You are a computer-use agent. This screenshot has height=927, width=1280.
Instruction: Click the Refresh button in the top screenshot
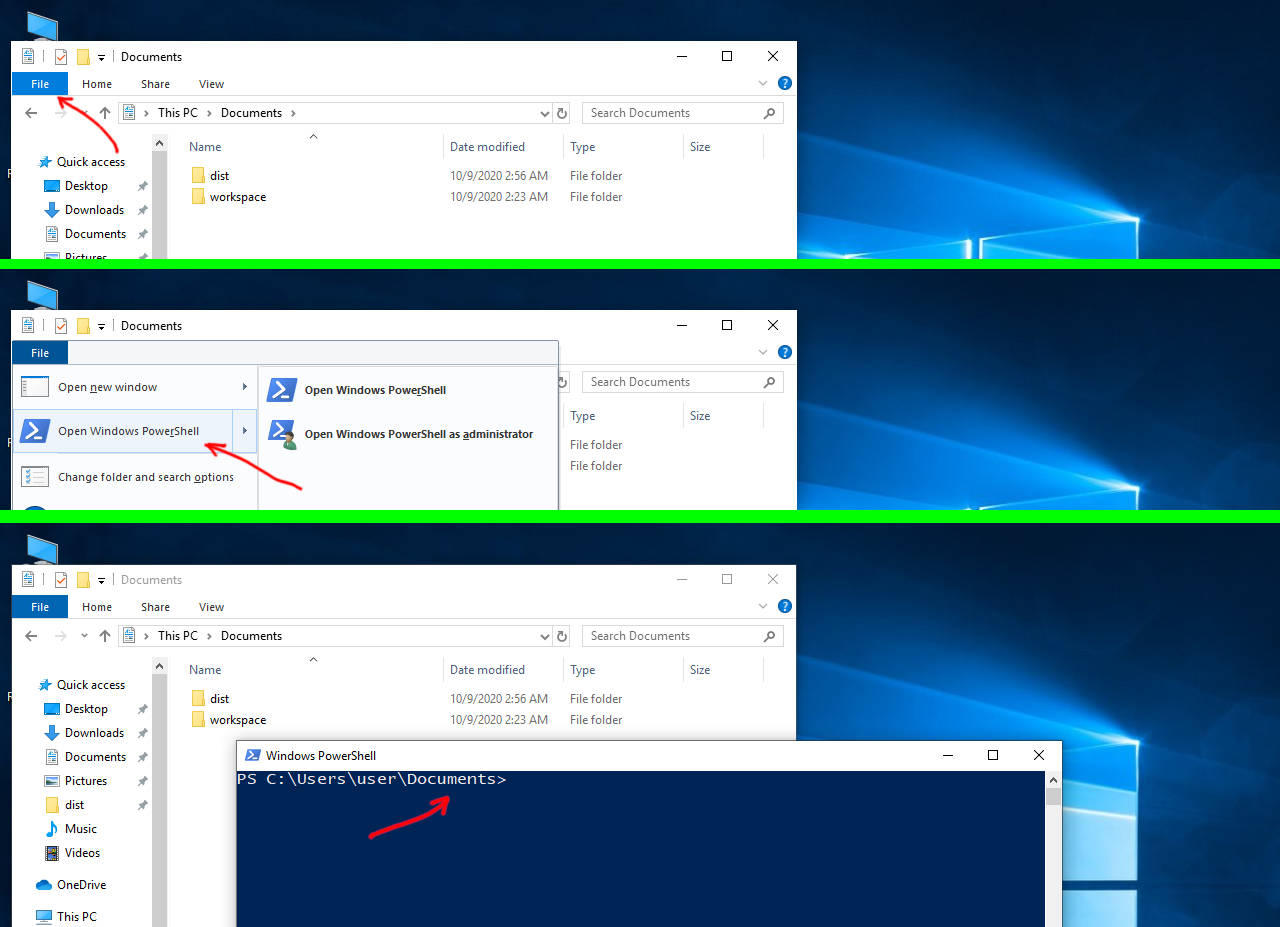(x=562, y=113)
